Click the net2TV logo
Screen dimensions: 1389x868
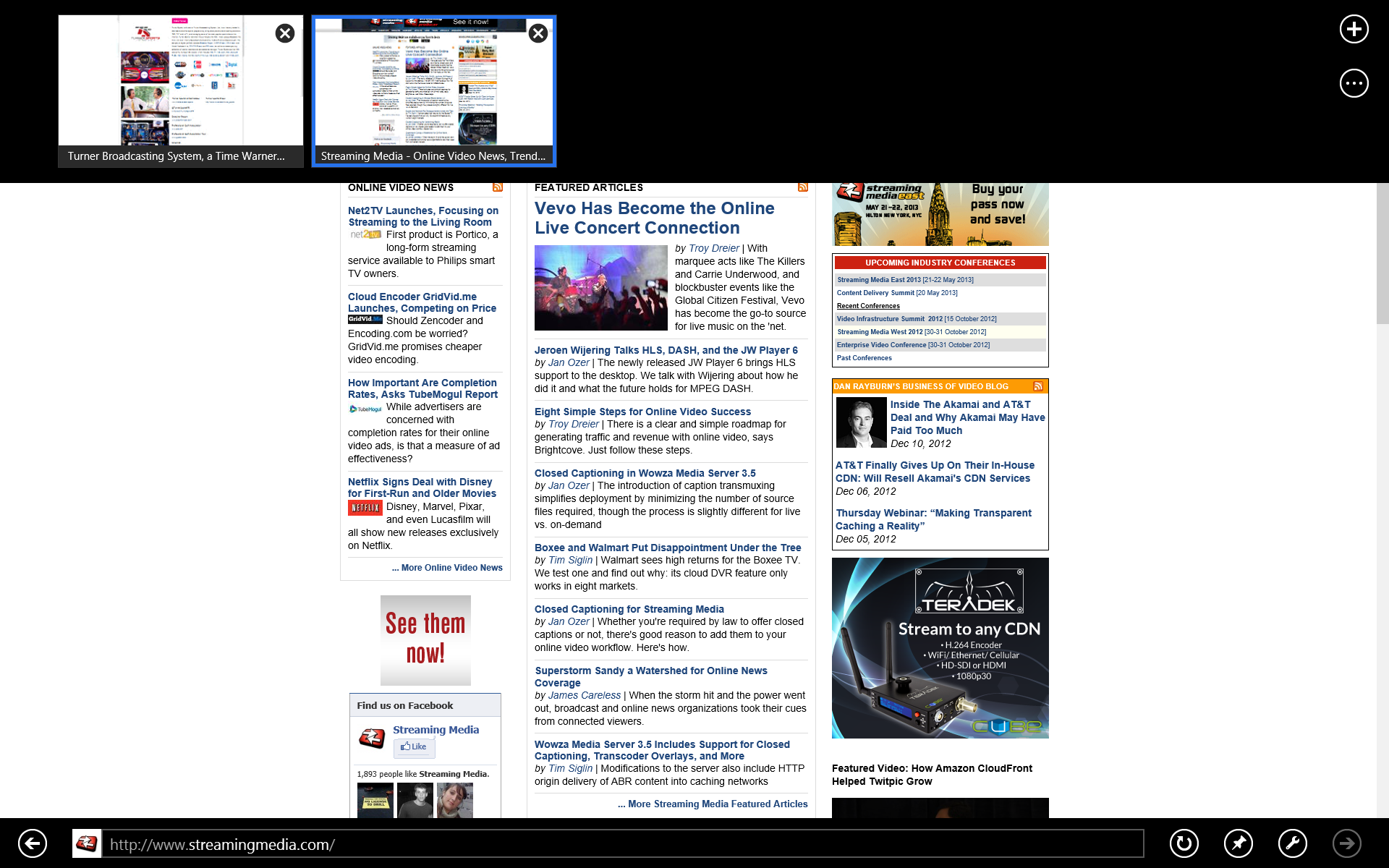pyautogui.click(x=365, y=234)
